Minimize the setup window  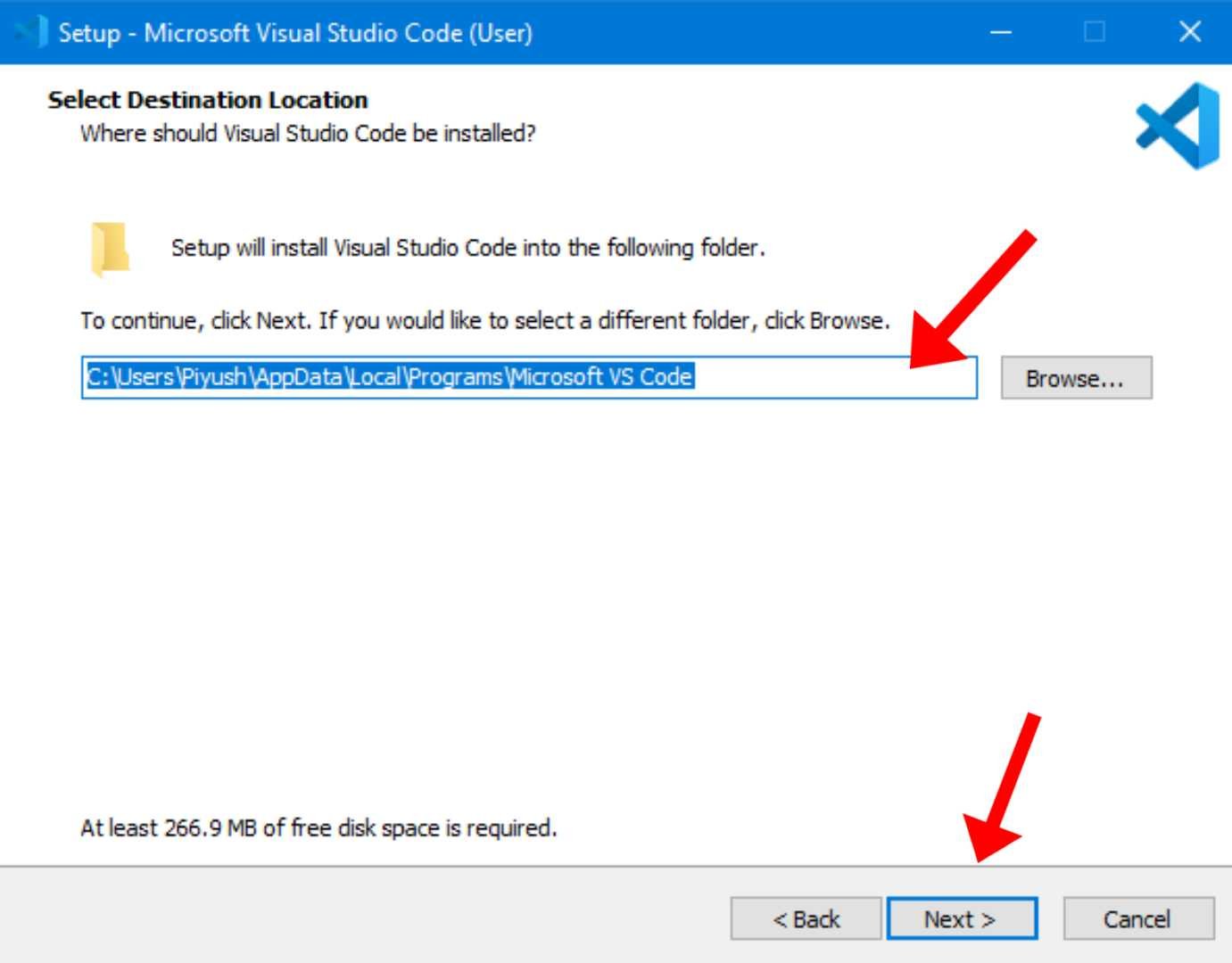tap(1001, 32)
